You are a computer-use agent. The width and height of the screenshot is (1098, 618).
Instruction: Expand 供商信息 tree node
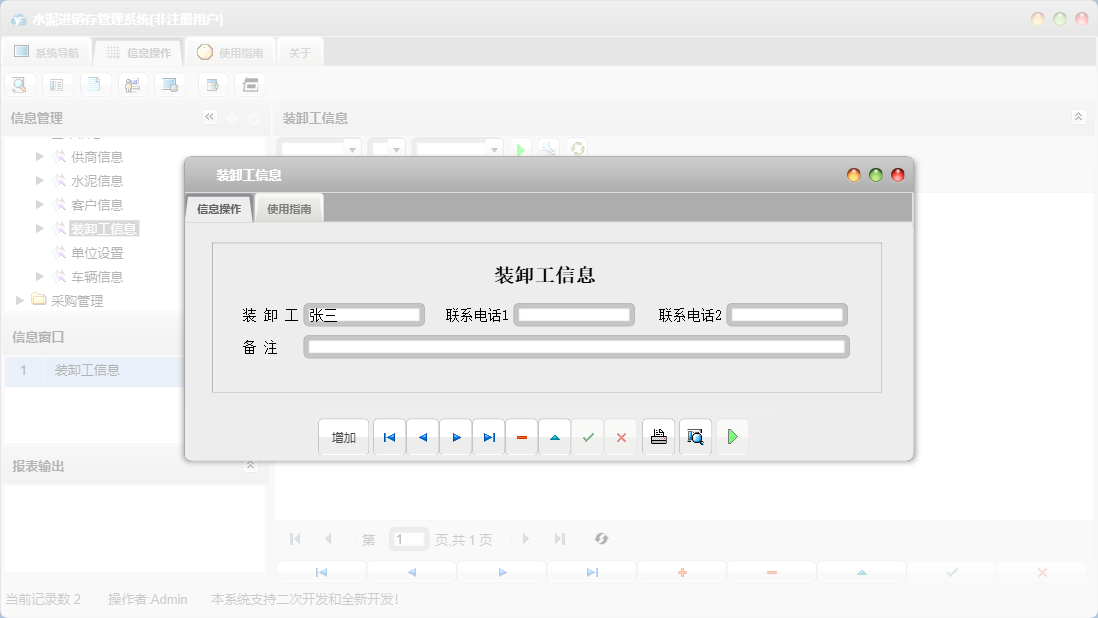coord(40,157)
